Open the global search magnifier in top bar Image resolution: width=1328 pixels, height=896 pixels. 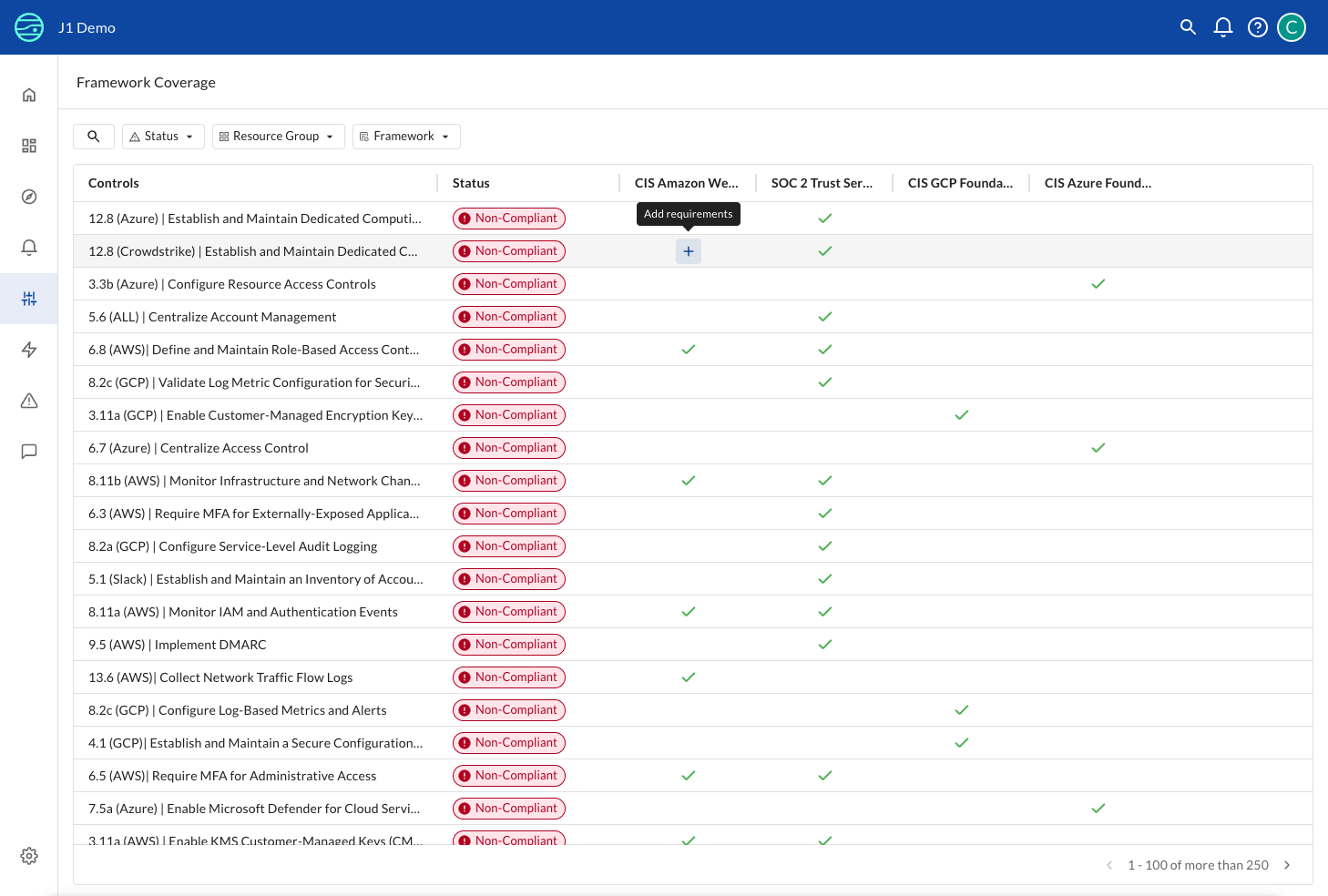[1188, 27]
